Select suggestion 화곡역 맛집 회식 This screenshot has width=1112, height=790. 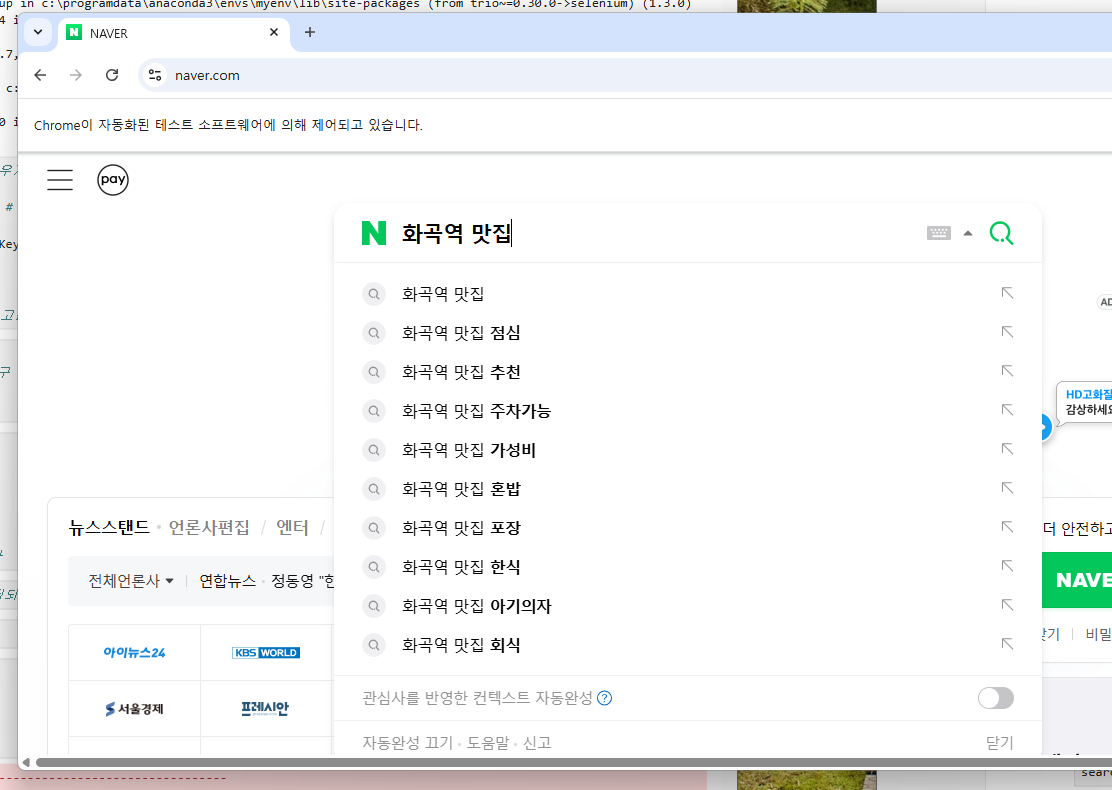(x=687, y=645)
